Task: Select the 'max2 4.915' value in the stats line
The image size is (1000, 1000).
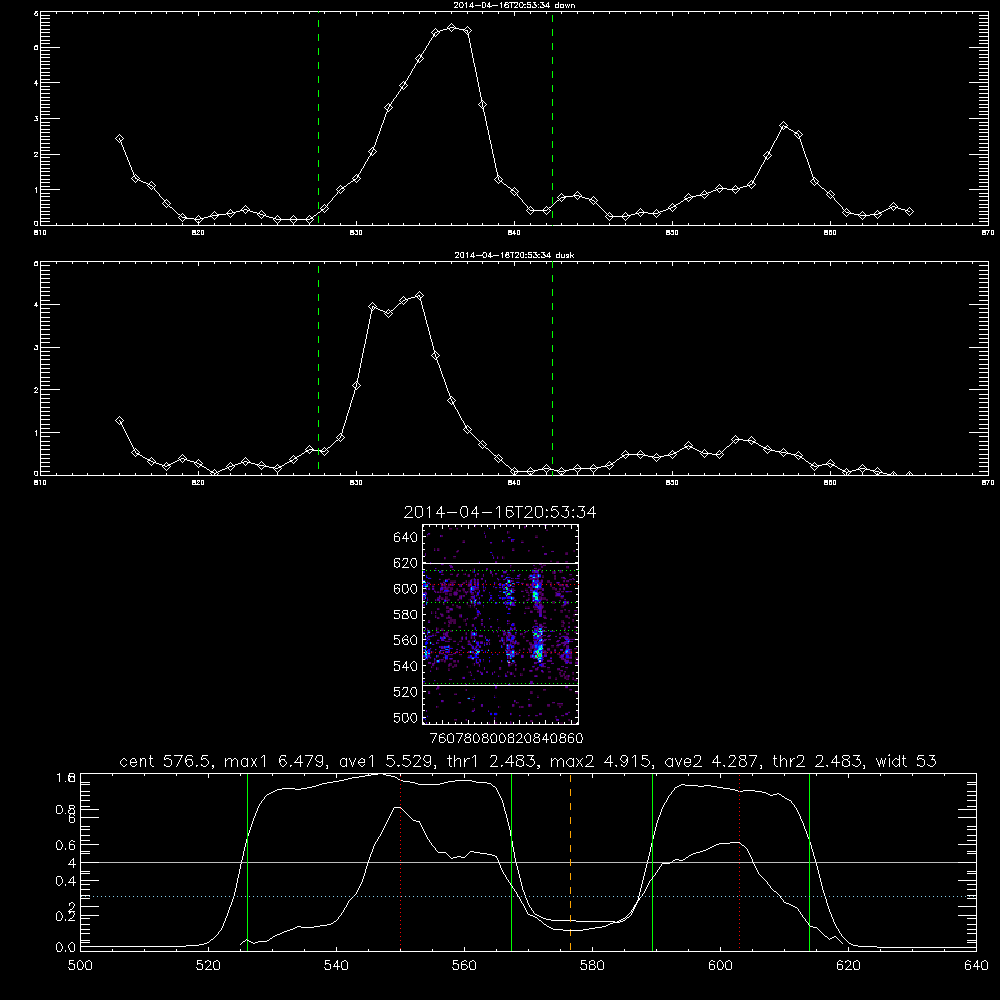Action: click(x=601, y=761)
